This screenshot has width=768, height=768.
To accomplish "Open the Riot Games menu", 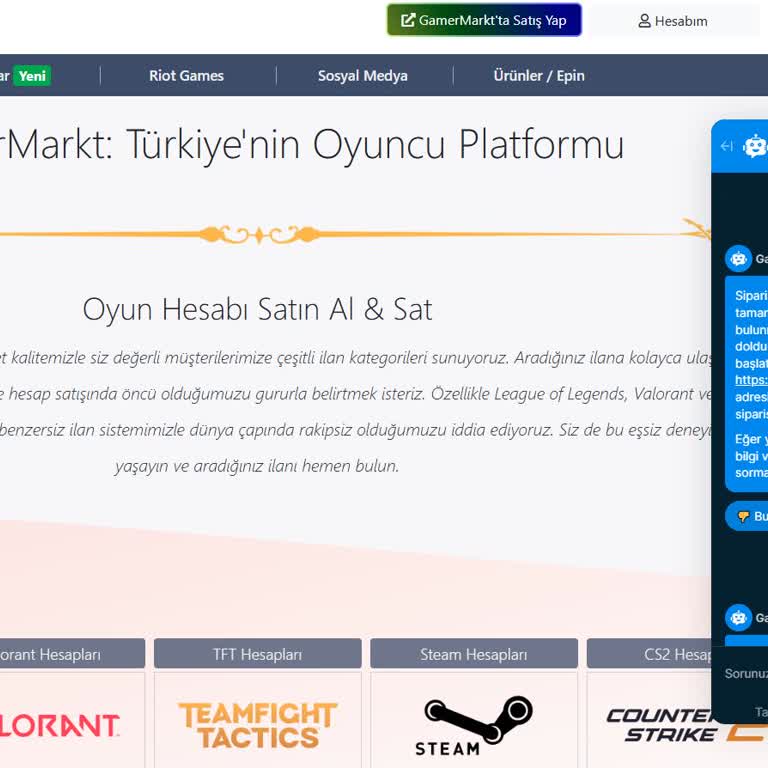I will pos(186,75).
